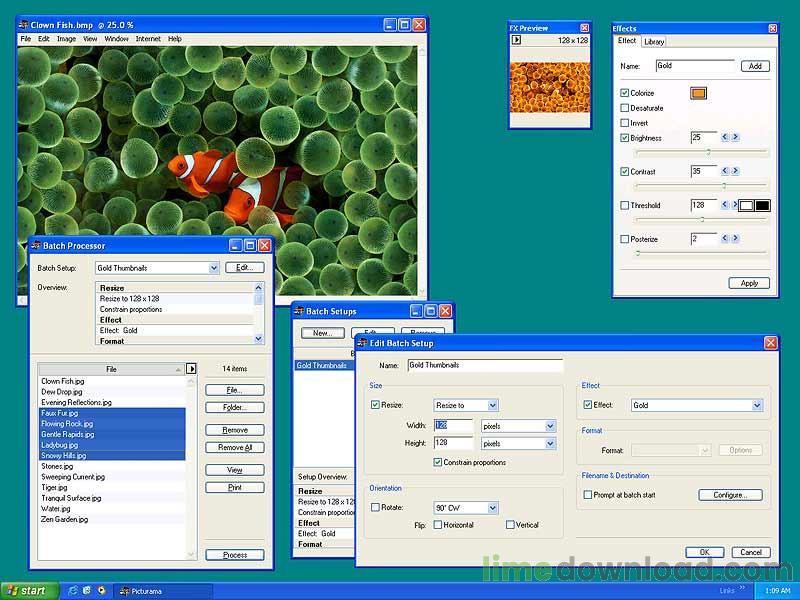Click the FX Preview play arrow icon
This screenshot has height=600, width=800.
click(516, 41)
